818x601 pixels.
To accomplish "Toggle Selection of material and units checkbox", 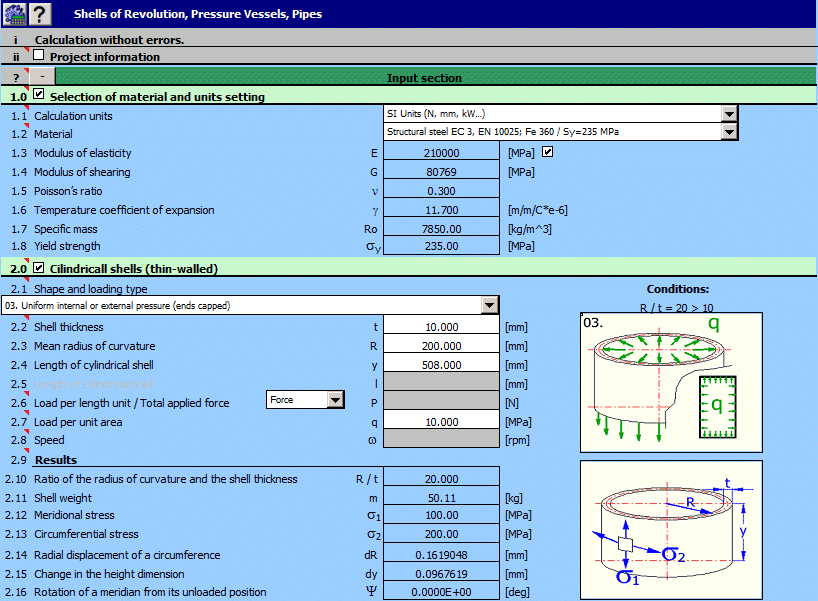I will coord(39,95).
